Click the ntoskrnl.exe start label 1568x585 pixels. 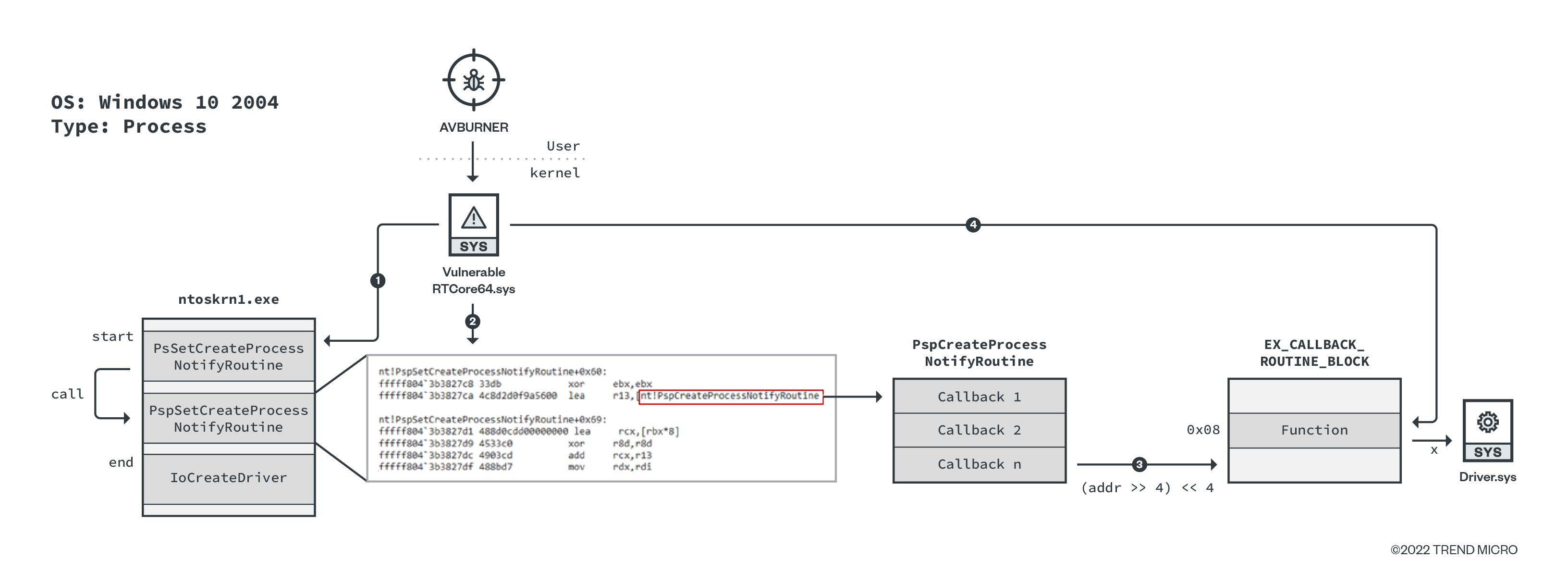point(107,337)
